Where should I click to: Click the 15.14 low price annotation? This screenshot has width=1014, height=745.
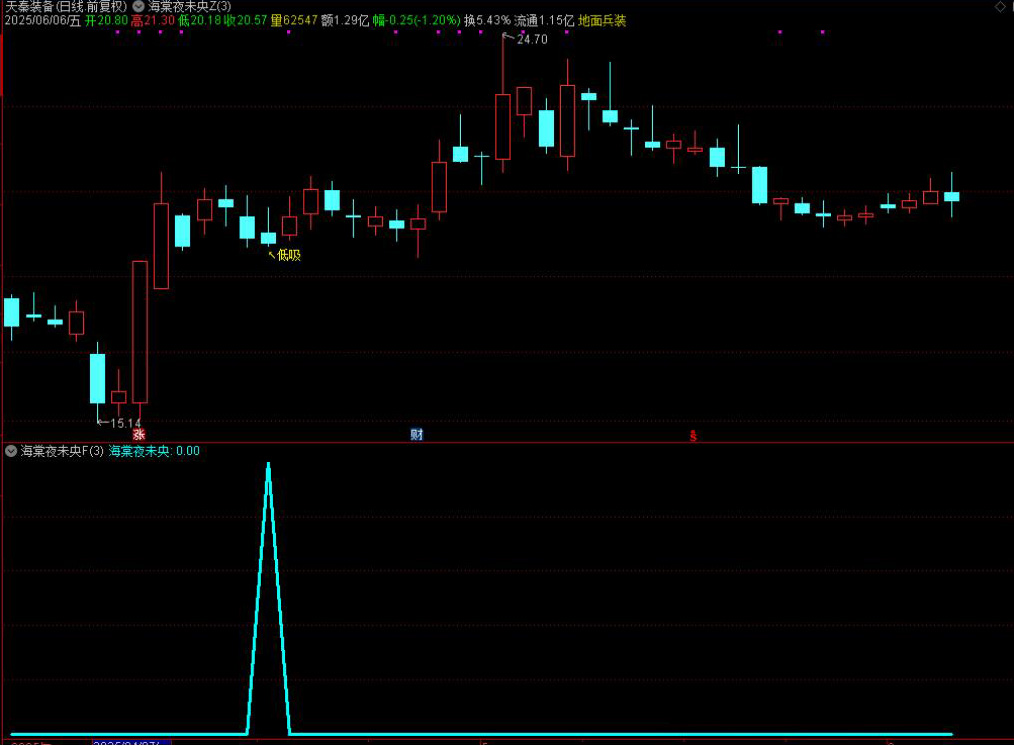(x=125, y=423)
